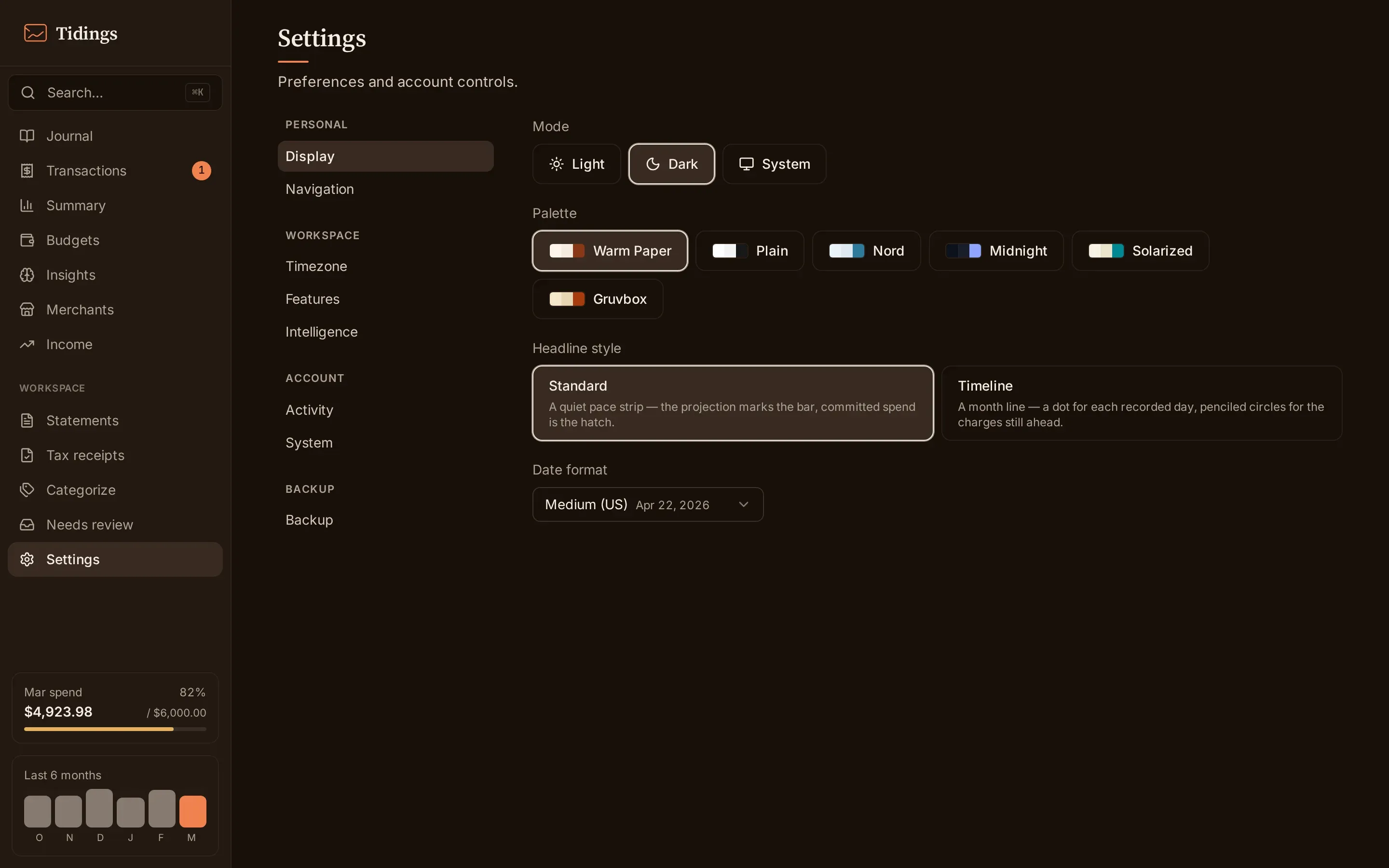Open the Features settings section
Image resolution: width=1389 pixels, height=868 pixels.
(385, 299)
